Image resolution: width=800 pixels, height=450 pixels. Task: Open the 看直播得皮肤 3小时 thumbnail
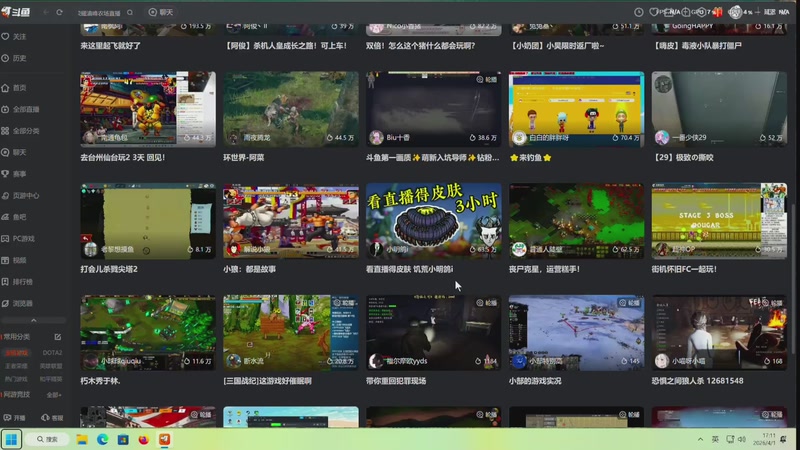pos(434,221)
